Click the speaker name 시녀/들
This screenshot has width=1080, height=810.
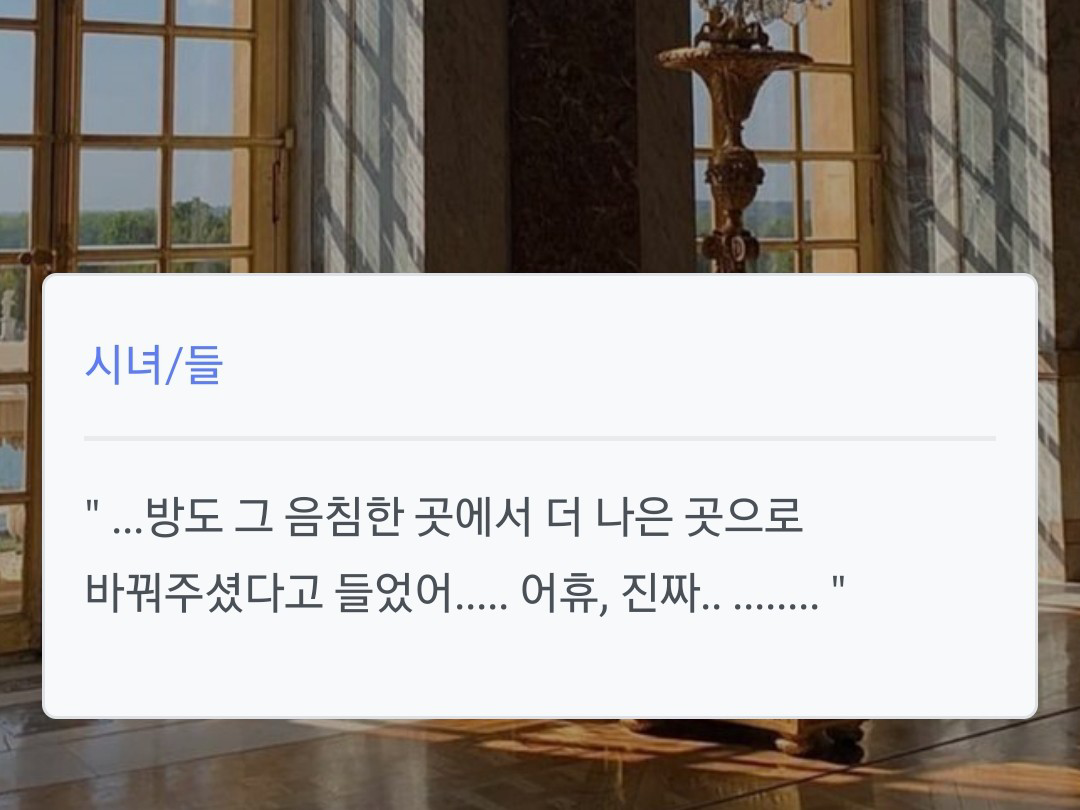point(154,365)
